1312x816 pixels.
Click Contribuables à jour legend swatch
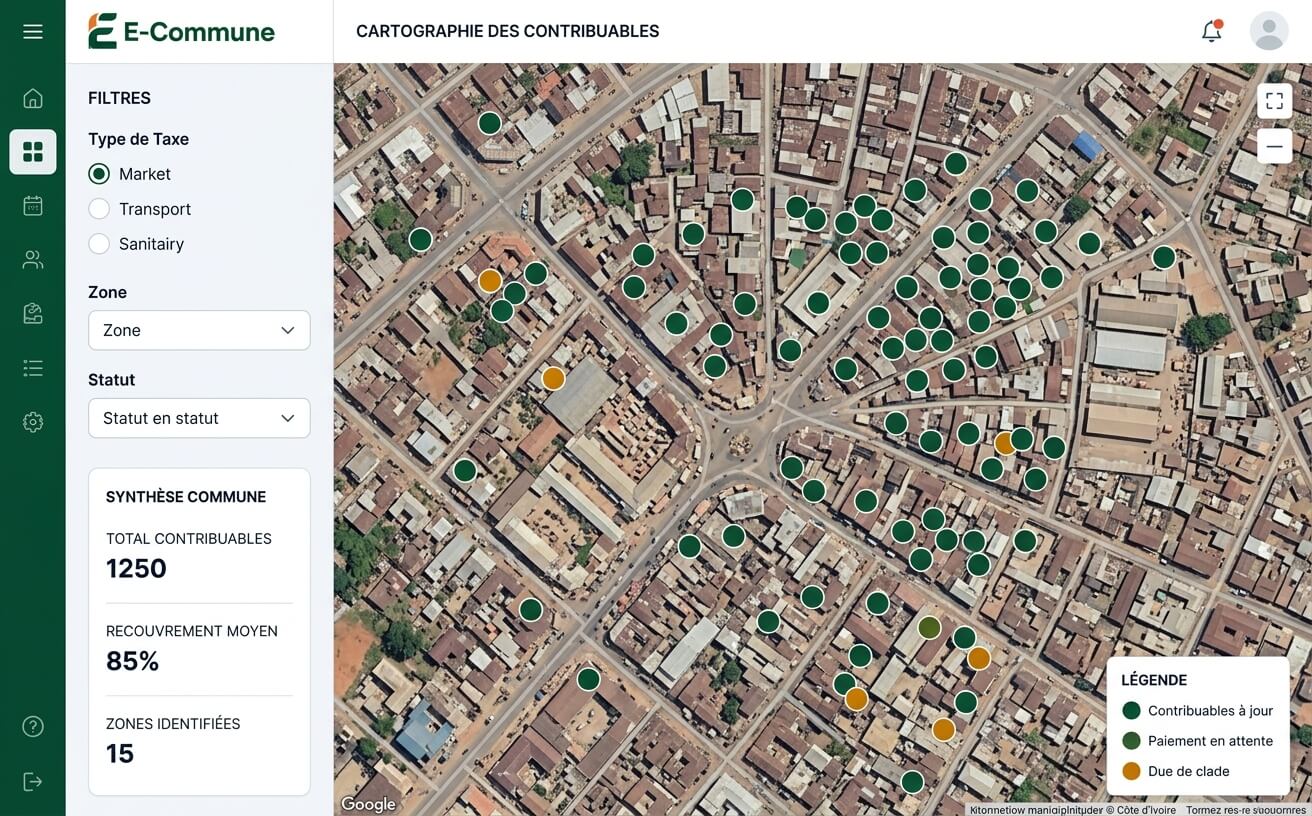point(1131,711)
